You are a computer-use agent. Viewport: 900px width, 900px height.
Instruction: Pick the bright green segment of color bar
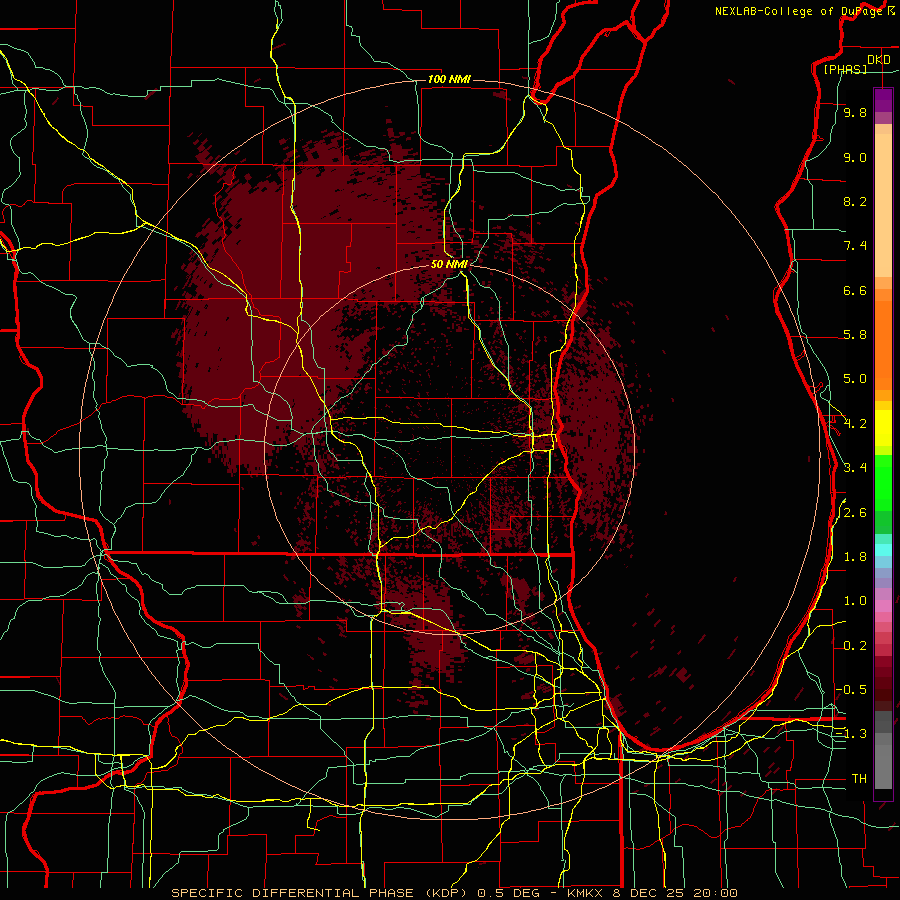click(x=883, y=482)
